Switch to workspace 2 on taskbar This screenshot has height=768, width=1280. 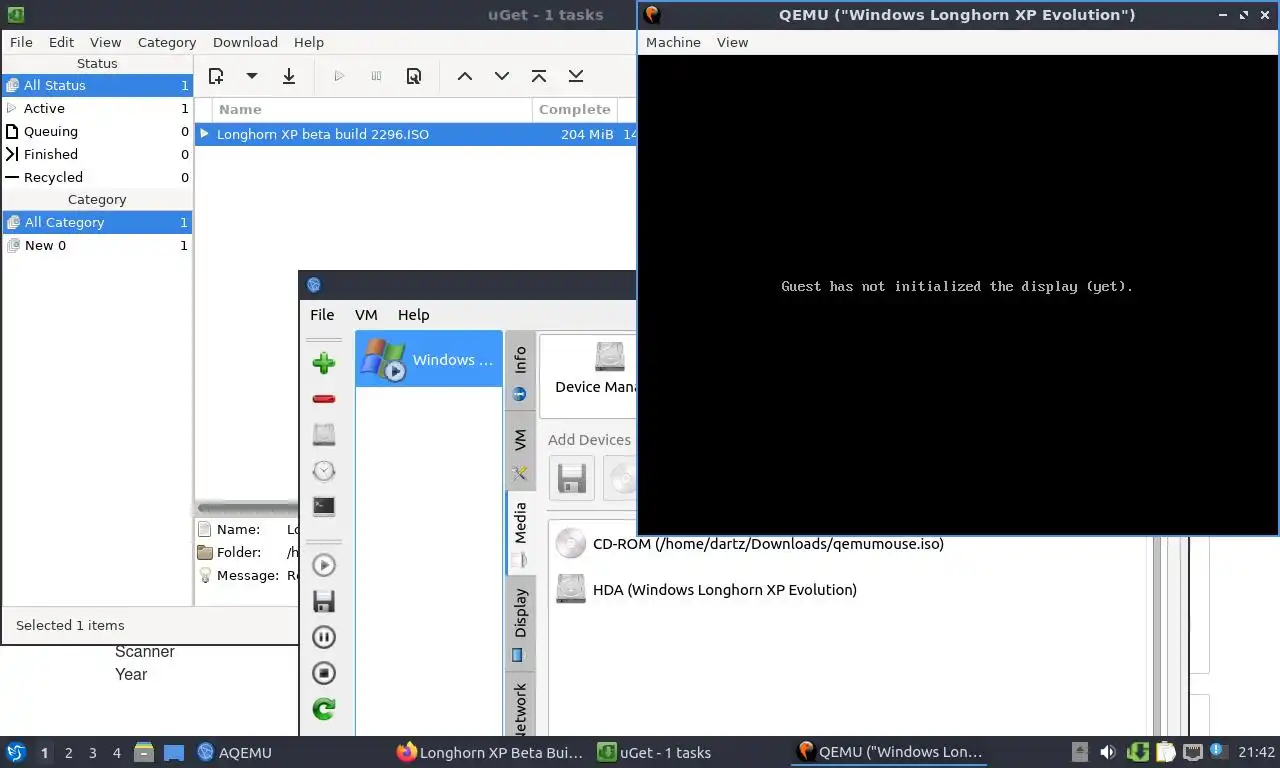click(x=68, y=752)
